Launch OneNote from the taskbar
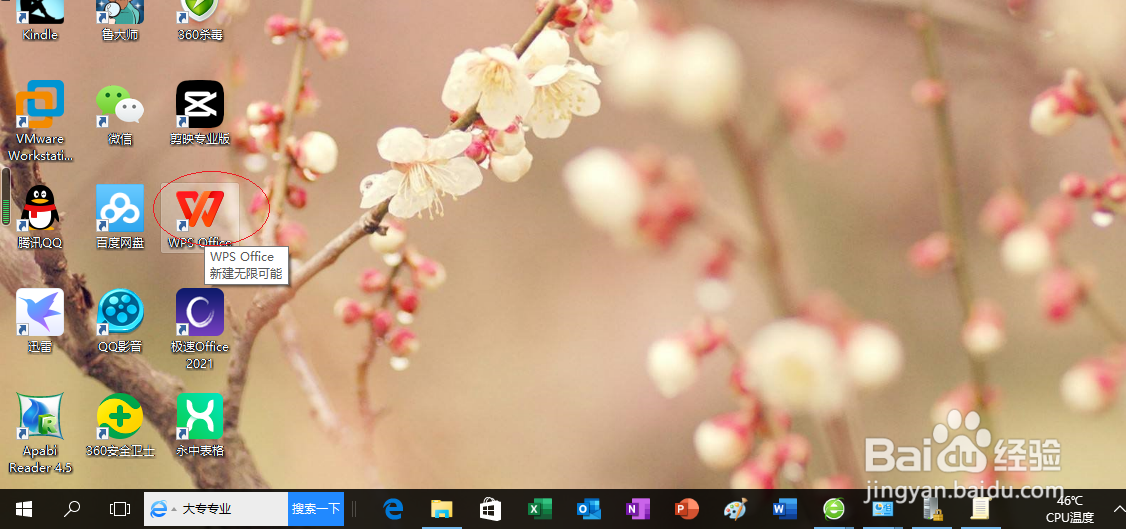 [637, 509]
